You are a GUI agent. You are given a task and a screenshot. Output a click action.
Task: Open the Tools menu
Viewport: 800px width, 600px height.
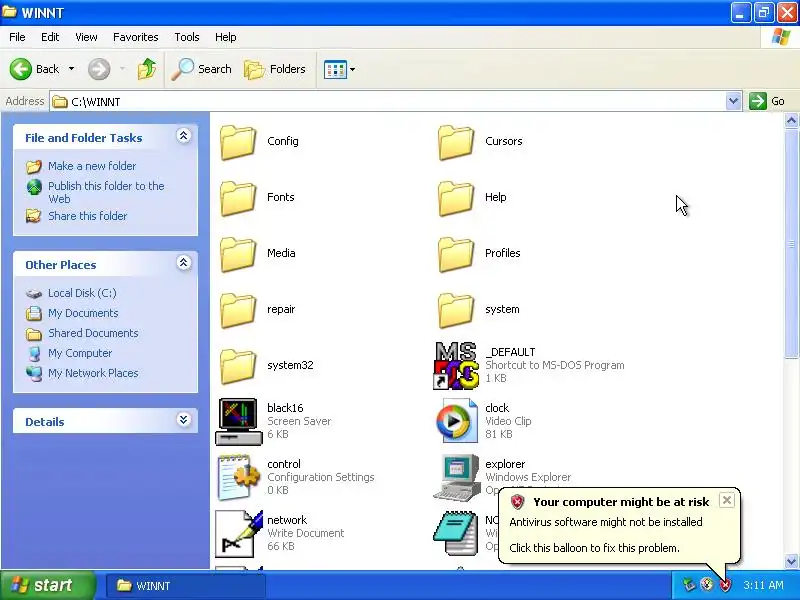[x=187, y=37]
